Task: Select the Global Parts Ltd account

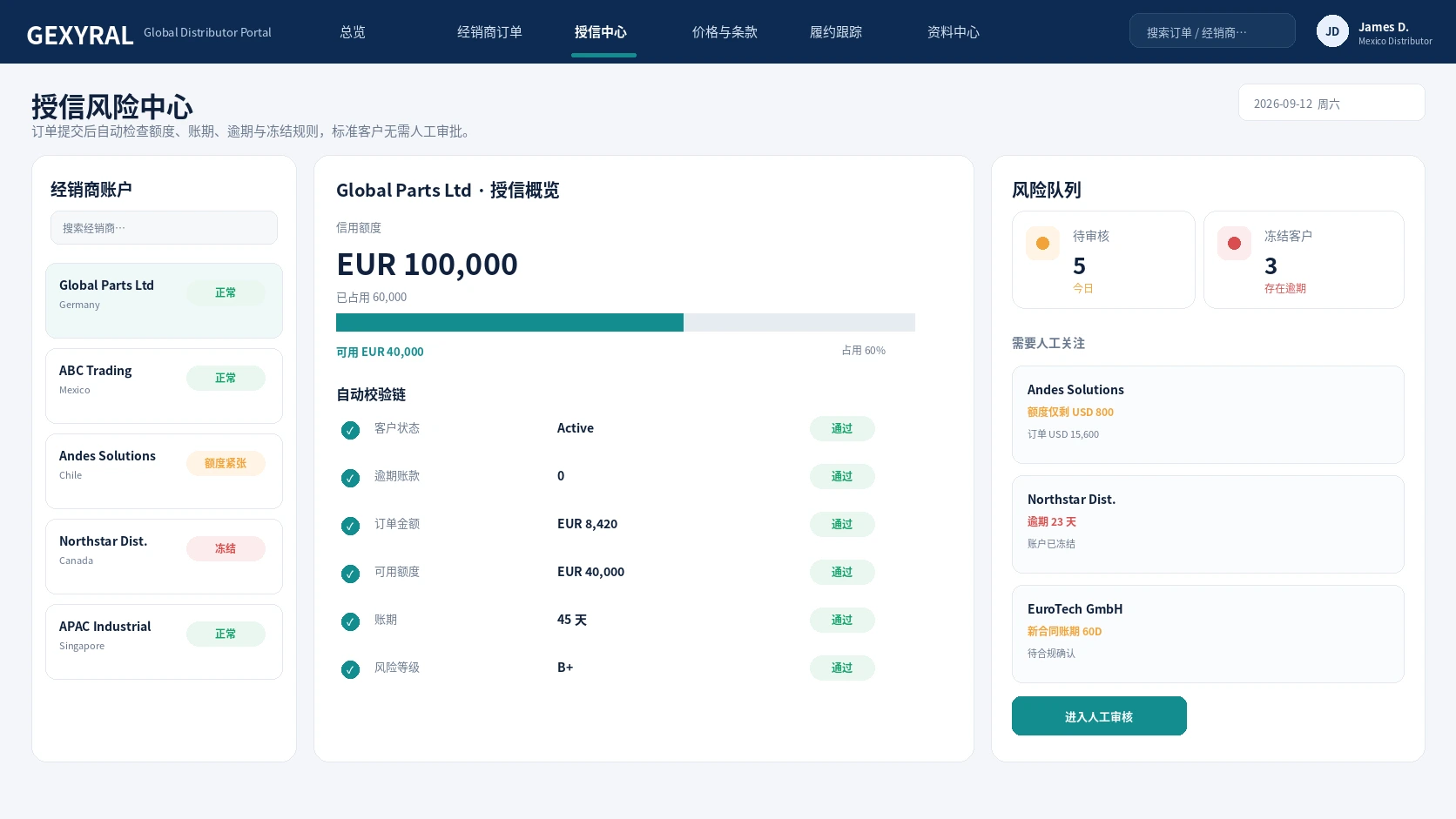Action: [x=164, y=300]
